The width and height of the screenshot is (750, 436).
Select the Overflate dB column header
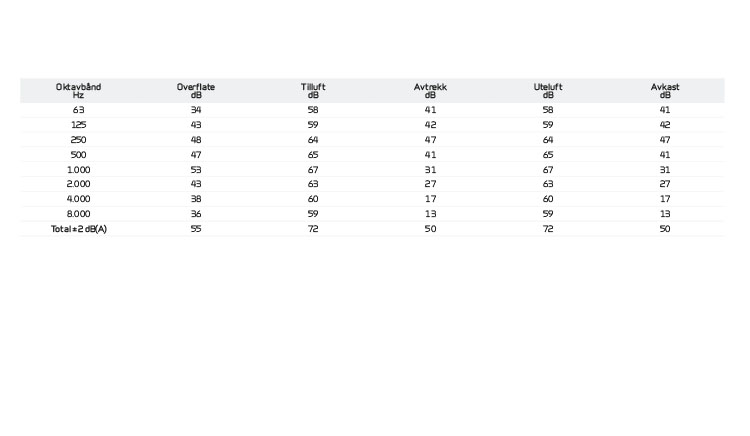pyautogui.click(x=196, y=91)
